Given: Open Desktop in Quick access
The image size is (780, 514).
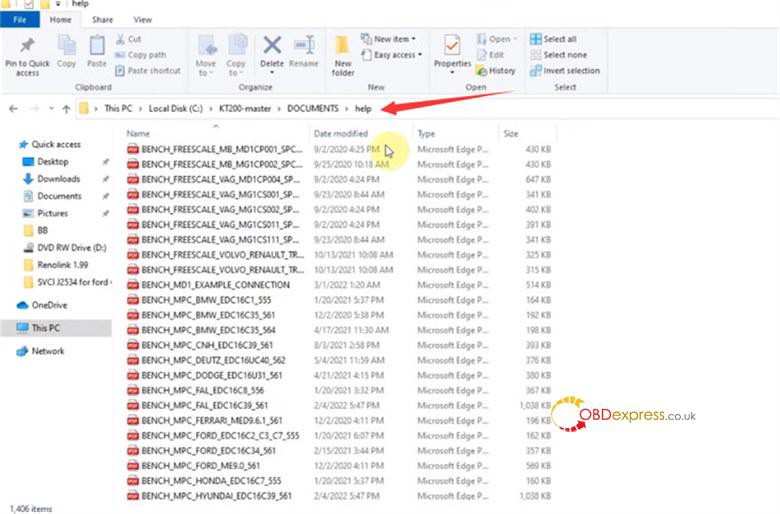Looking at the screenshot, I should 45,162.
